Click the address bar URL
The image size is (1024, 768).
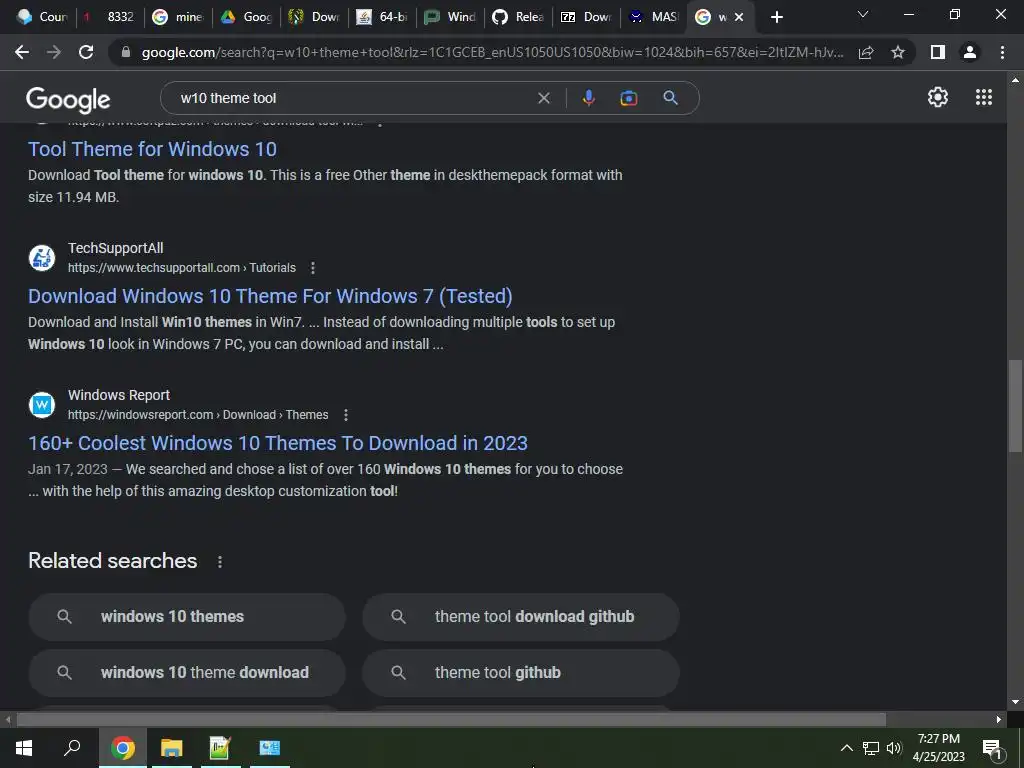(492, 52)
